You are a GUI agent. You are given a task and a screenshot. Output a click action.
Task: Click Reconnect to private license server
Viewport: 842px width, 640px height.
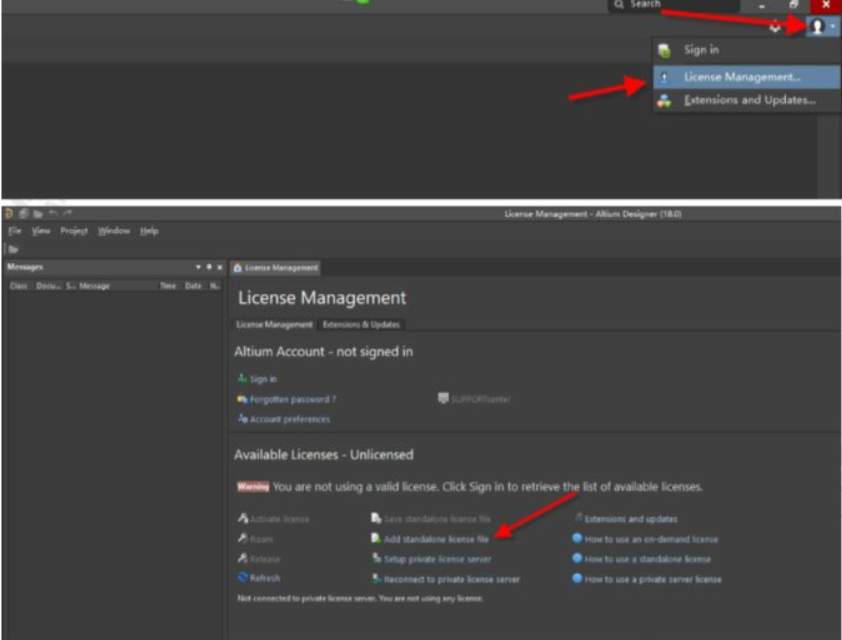click(452, 579)
